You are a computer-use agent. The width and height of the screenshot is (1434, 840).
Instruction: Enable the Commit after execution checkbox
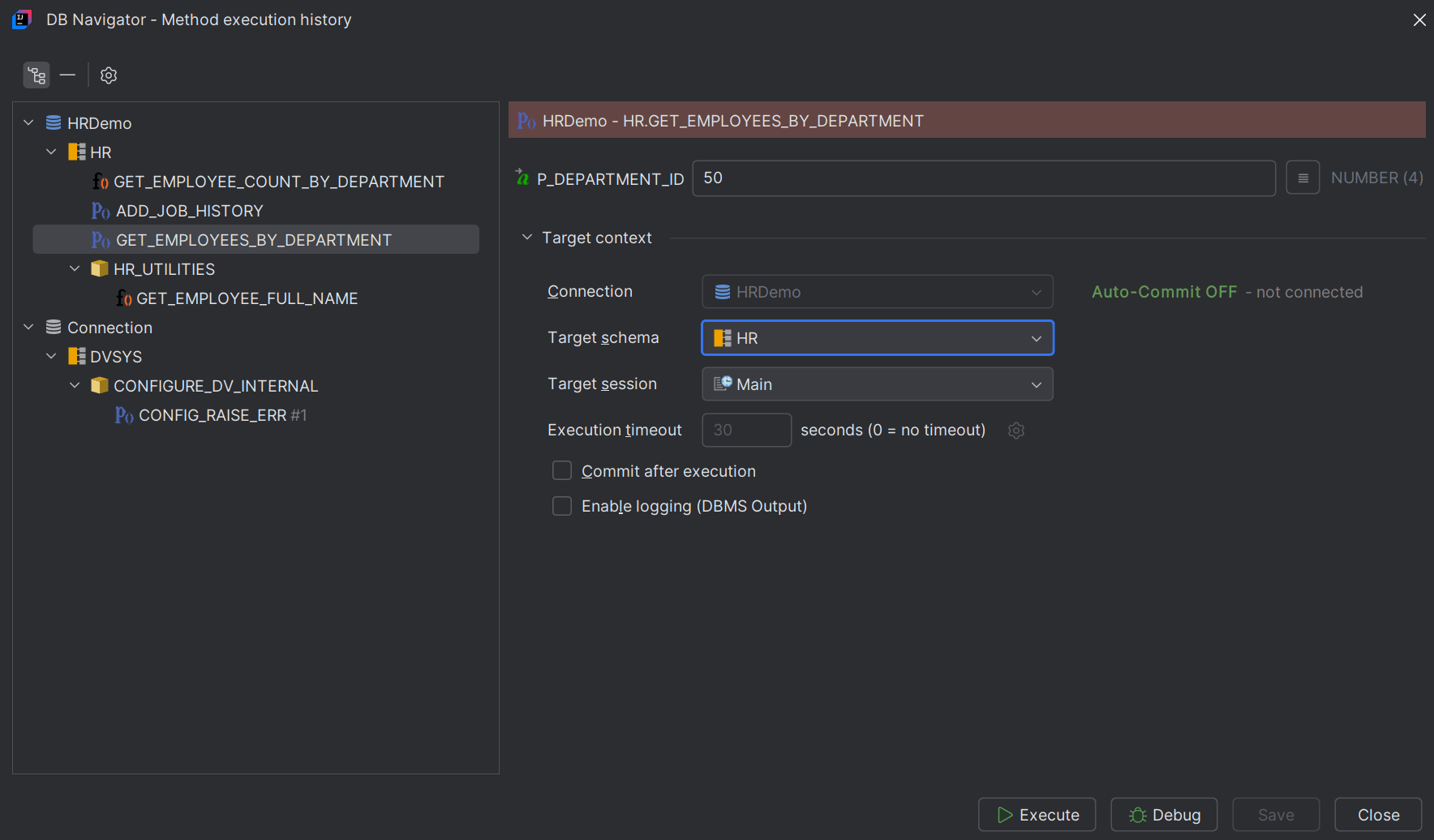pos(561,470)
